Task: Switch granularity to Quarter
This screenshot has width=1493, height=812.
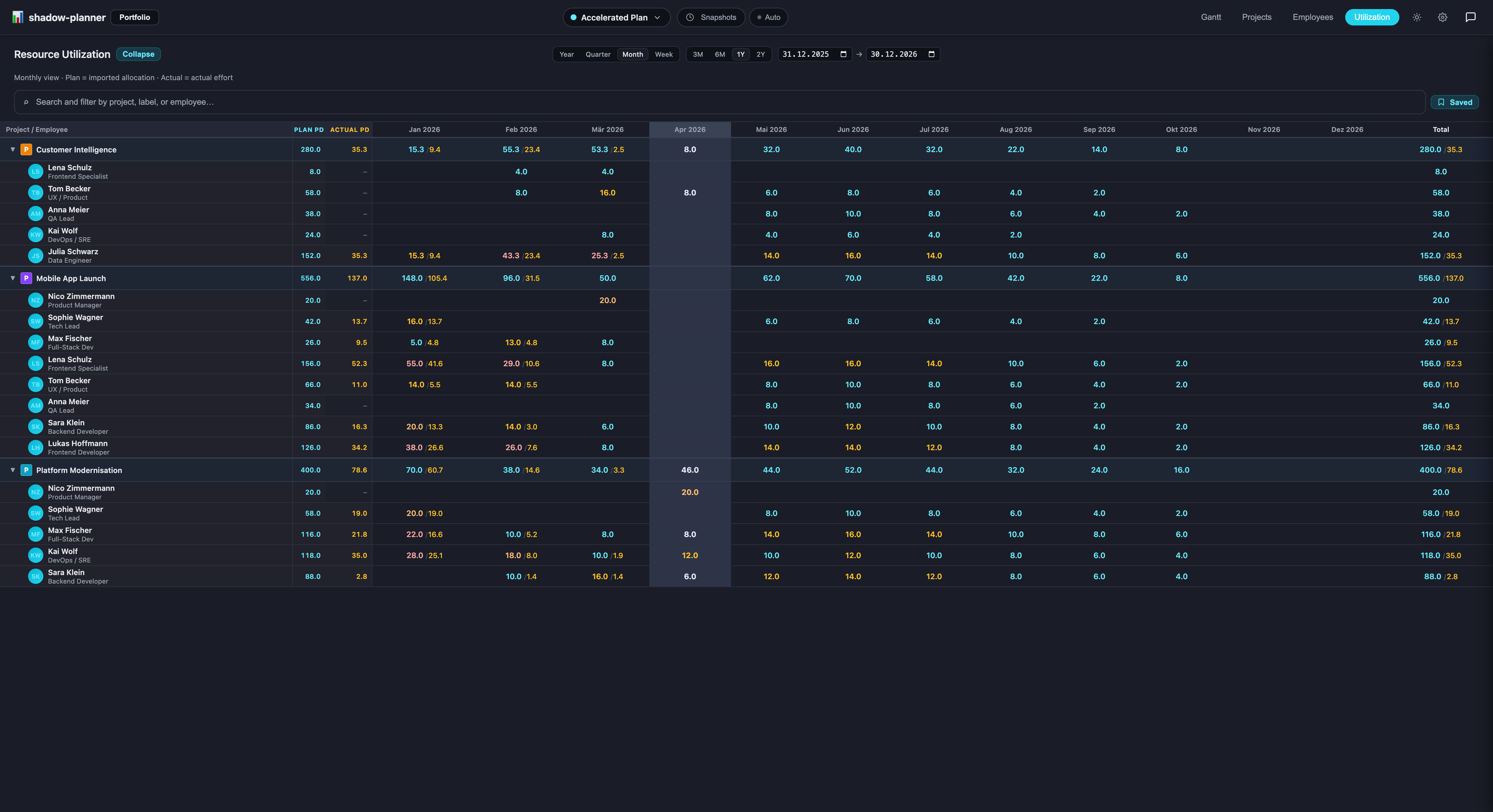Action: (598, 54)
